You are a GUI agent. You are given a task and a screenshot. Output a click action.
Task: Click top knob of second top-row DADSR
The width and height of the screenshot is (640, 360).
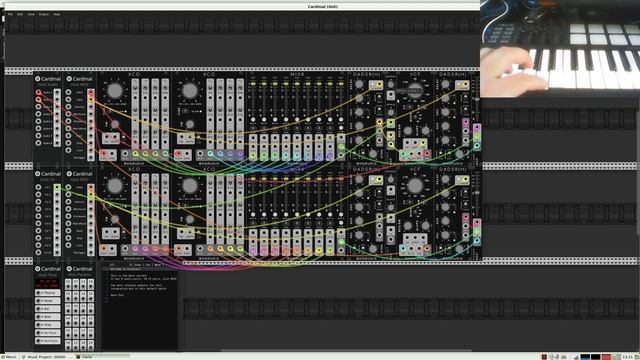pyautogui.click(x=445, y=84)
